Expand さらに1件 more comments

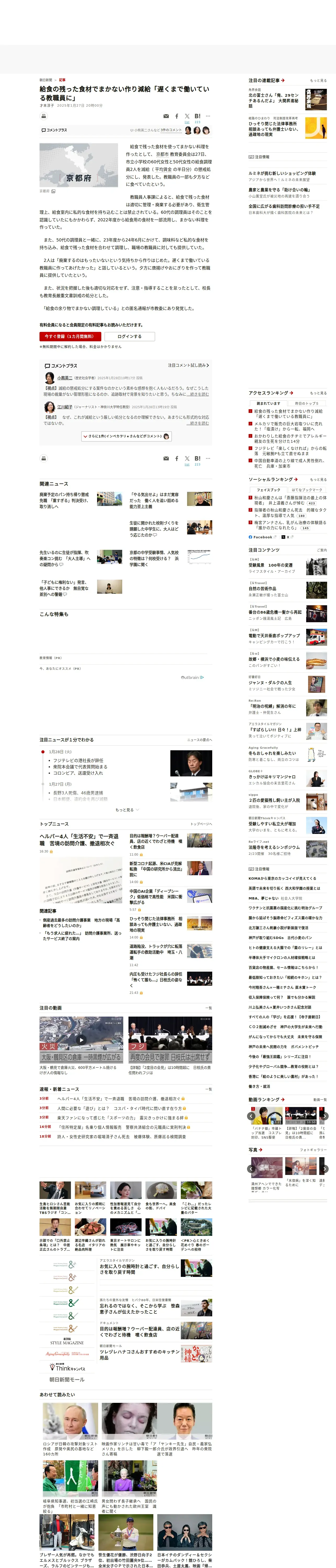coord(126,436)
